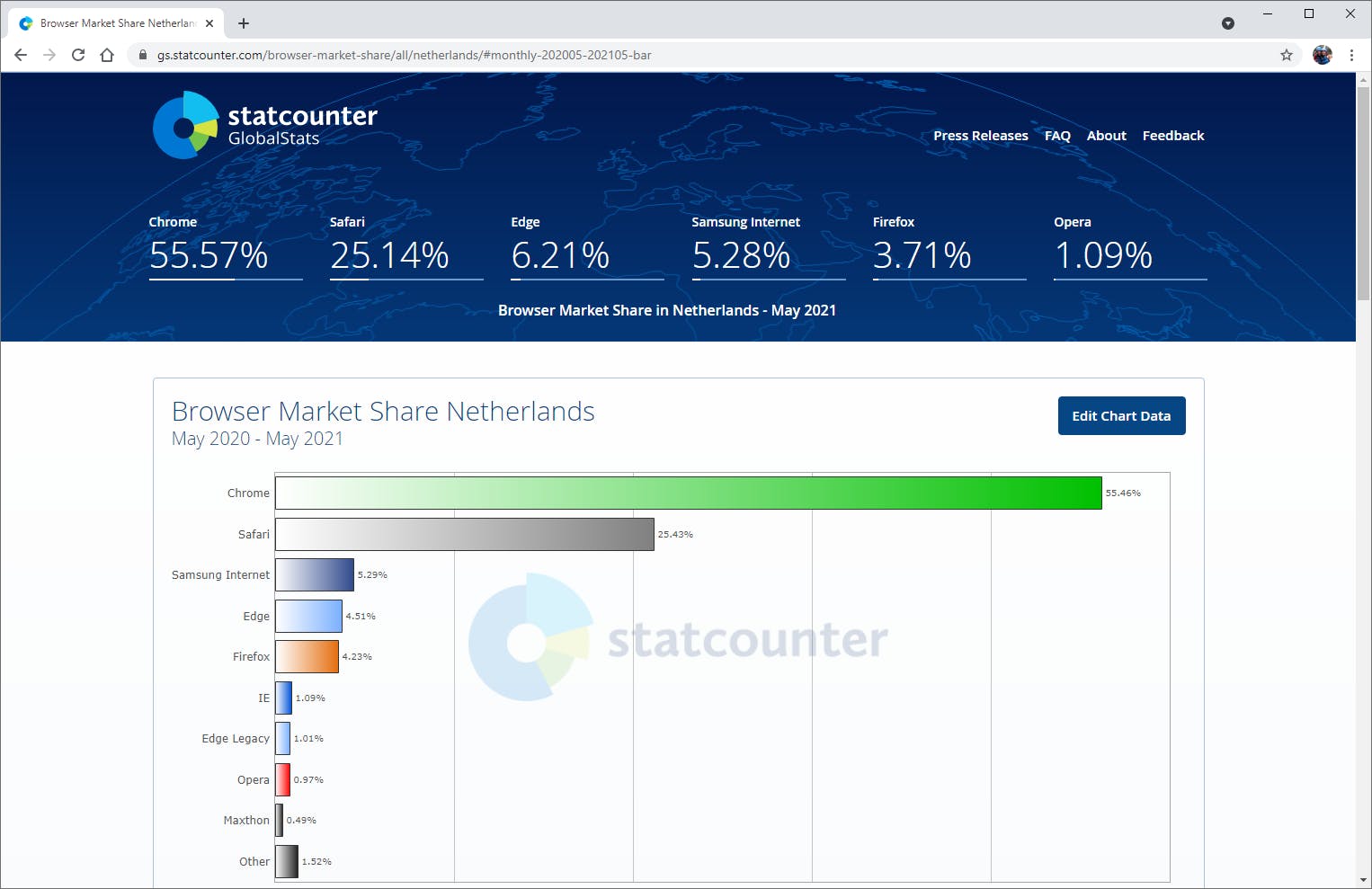Click the Opera 1.09% header stat
The width and height of the screenshot is (1372, 889).
click(x=1130, y=246)
